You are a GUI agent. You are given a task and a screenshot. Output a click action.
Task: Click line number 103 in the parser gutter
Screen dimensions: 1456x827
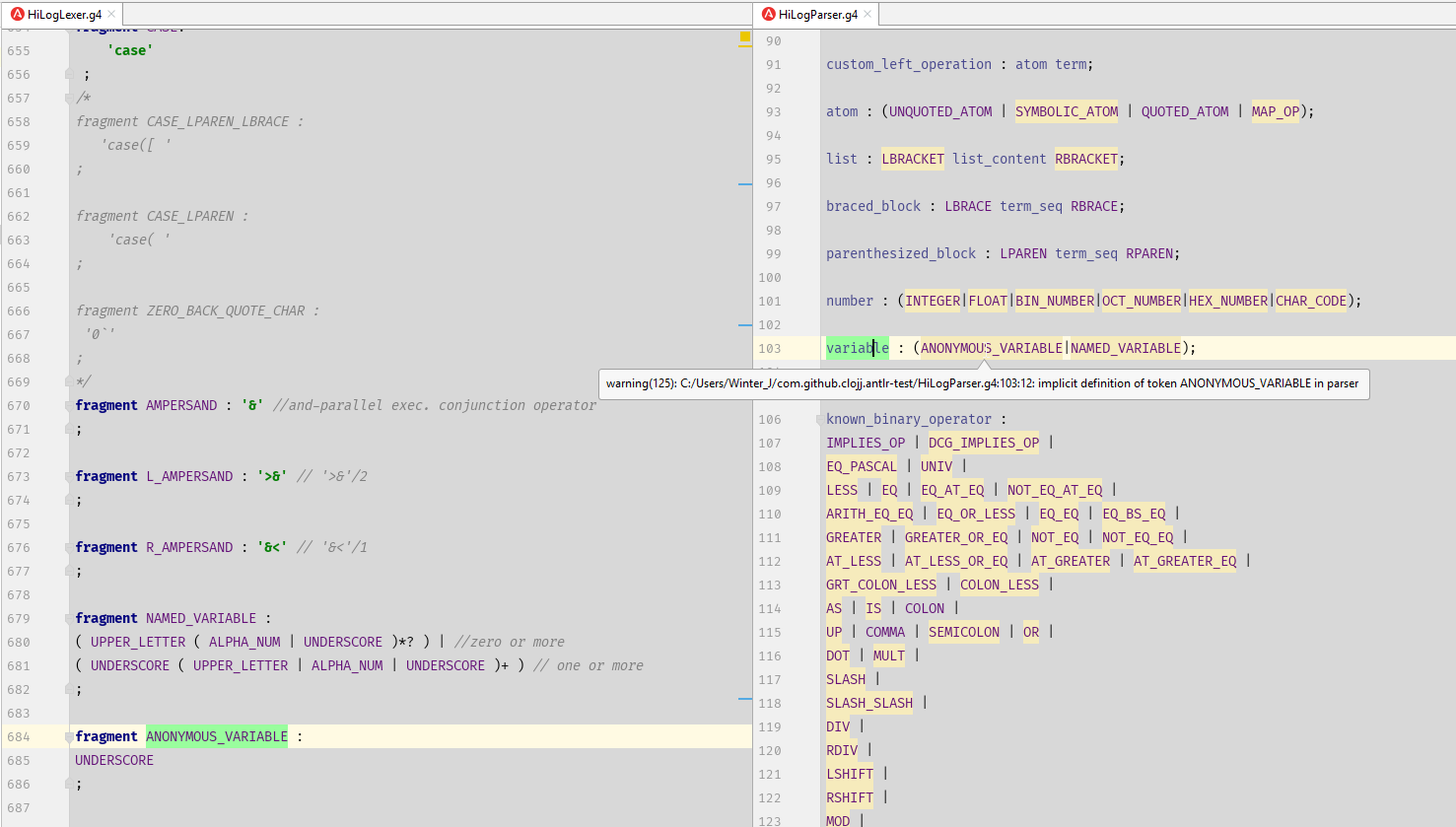pyautogui.click(x=769, y=348)
